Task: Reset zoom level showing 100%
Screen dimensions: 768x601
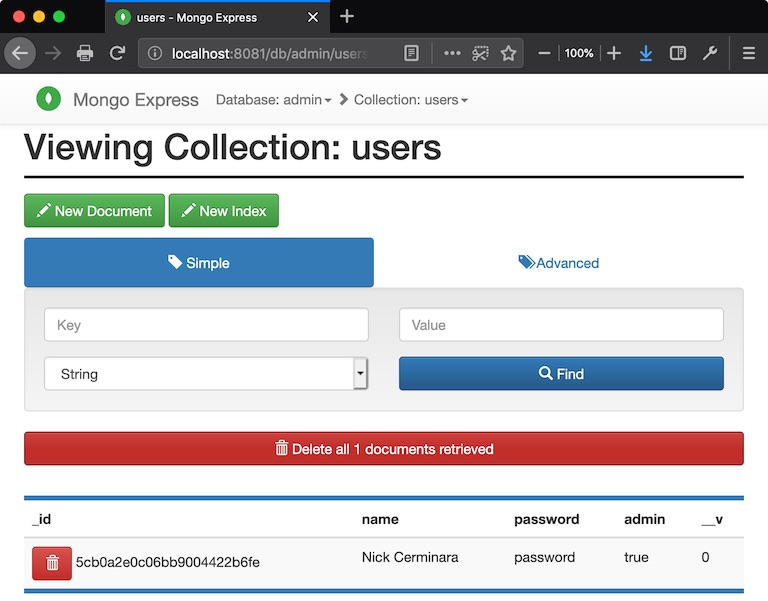Action: click(579, 53)
